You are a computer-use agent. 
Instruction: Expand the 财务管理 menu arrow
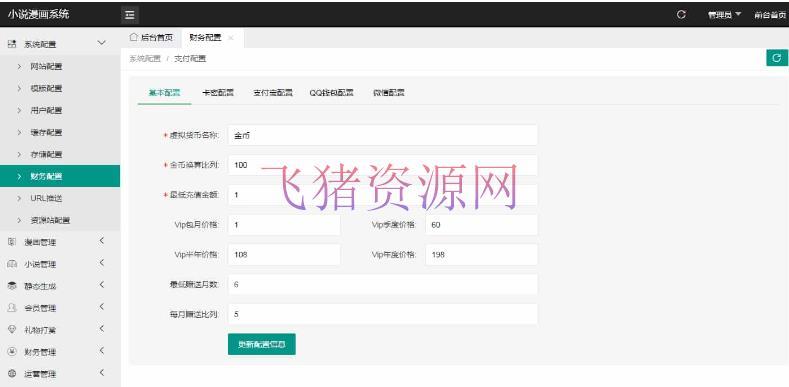click(x=101, y=351)
